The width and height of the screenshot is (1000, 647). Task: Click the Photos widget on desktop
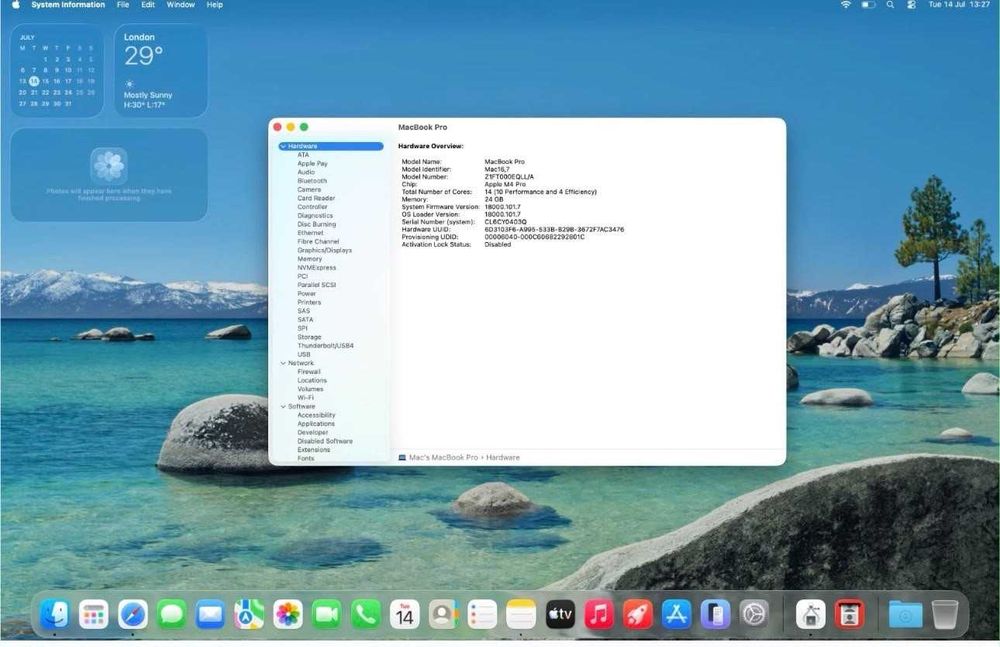[108, 175]
